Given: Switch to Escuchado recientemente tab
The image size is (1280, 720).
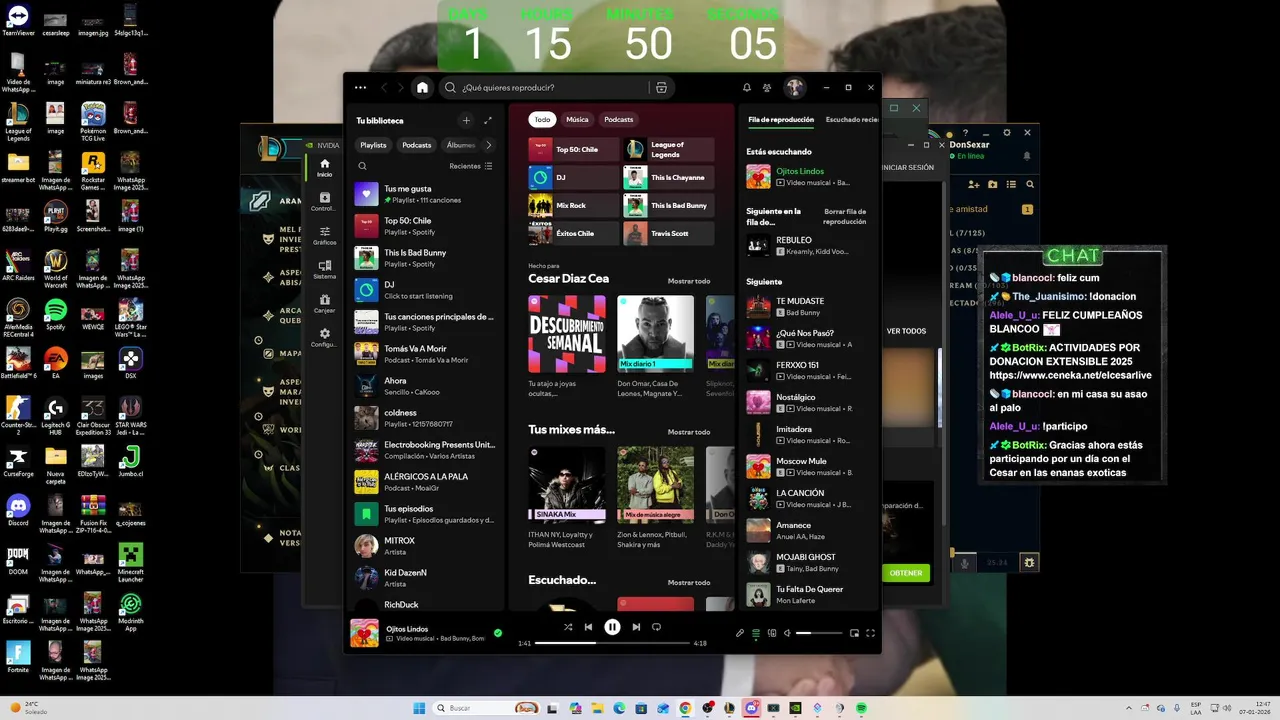Looking at the screenshot, I should 851,120.
